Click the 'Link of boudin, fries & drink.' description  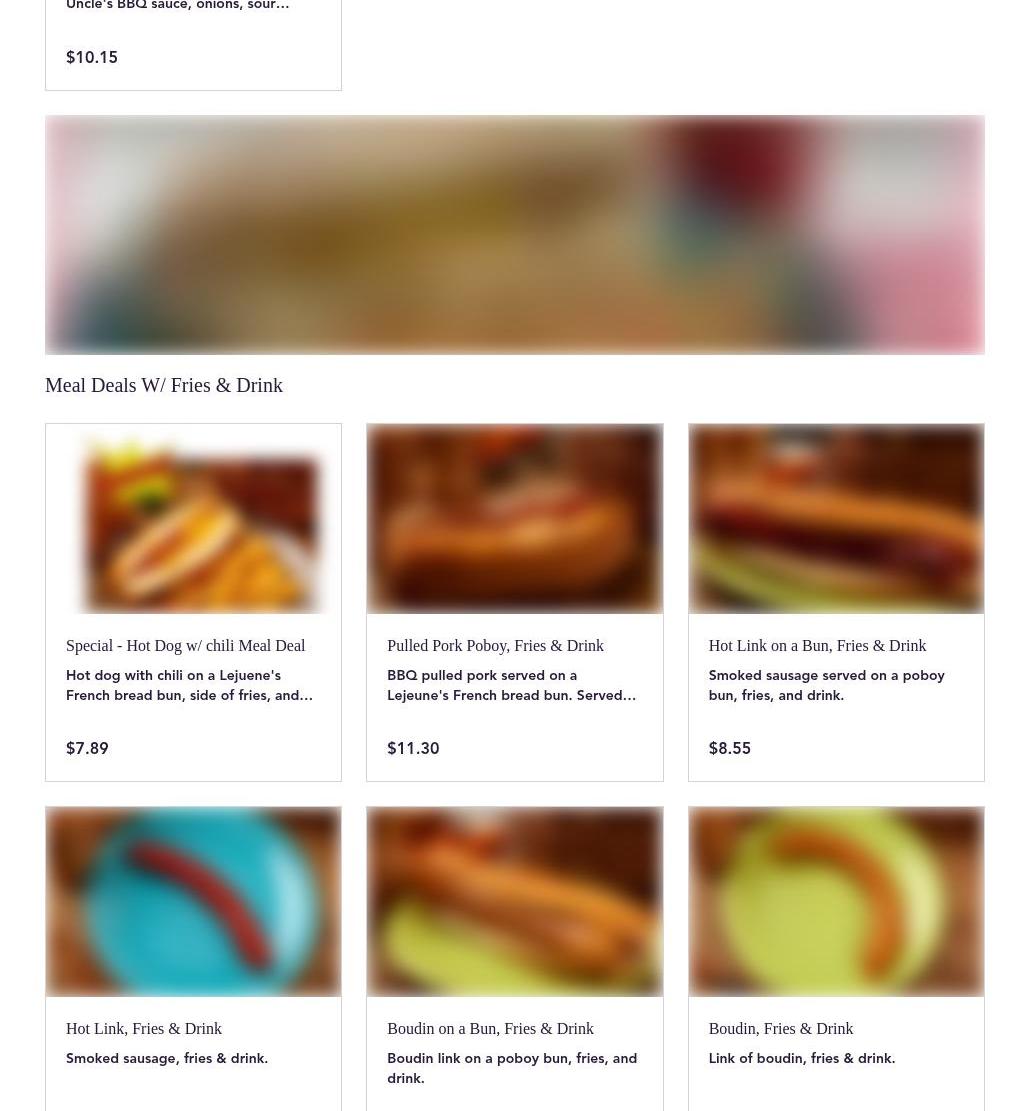click(x=802, y=1058)
